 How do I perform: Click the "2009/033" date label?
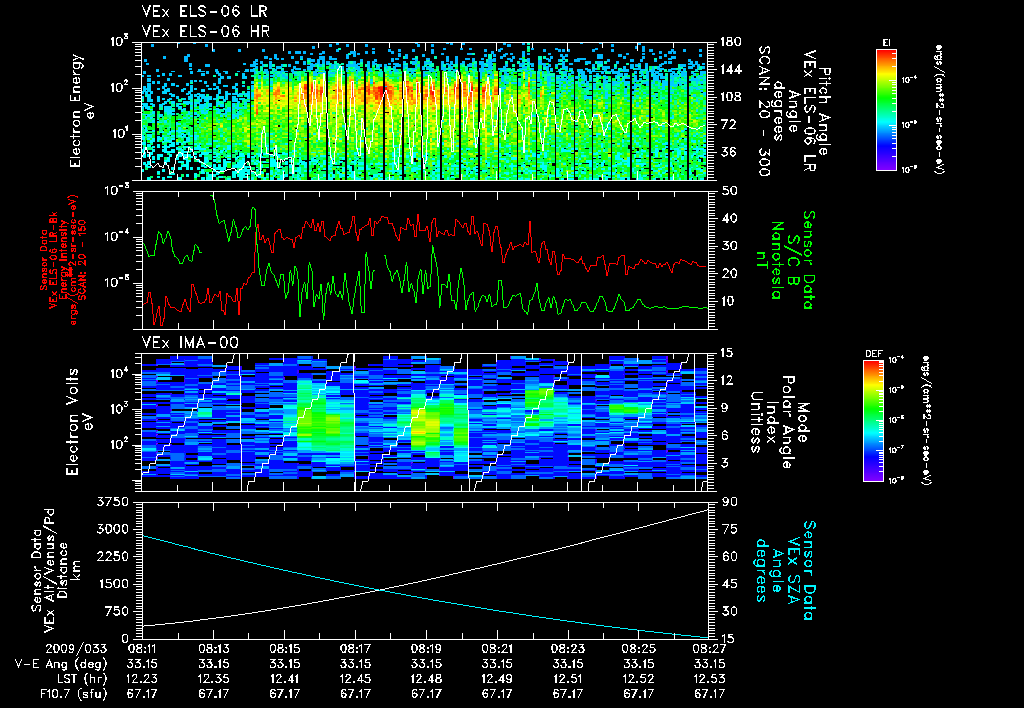[76, 649]
